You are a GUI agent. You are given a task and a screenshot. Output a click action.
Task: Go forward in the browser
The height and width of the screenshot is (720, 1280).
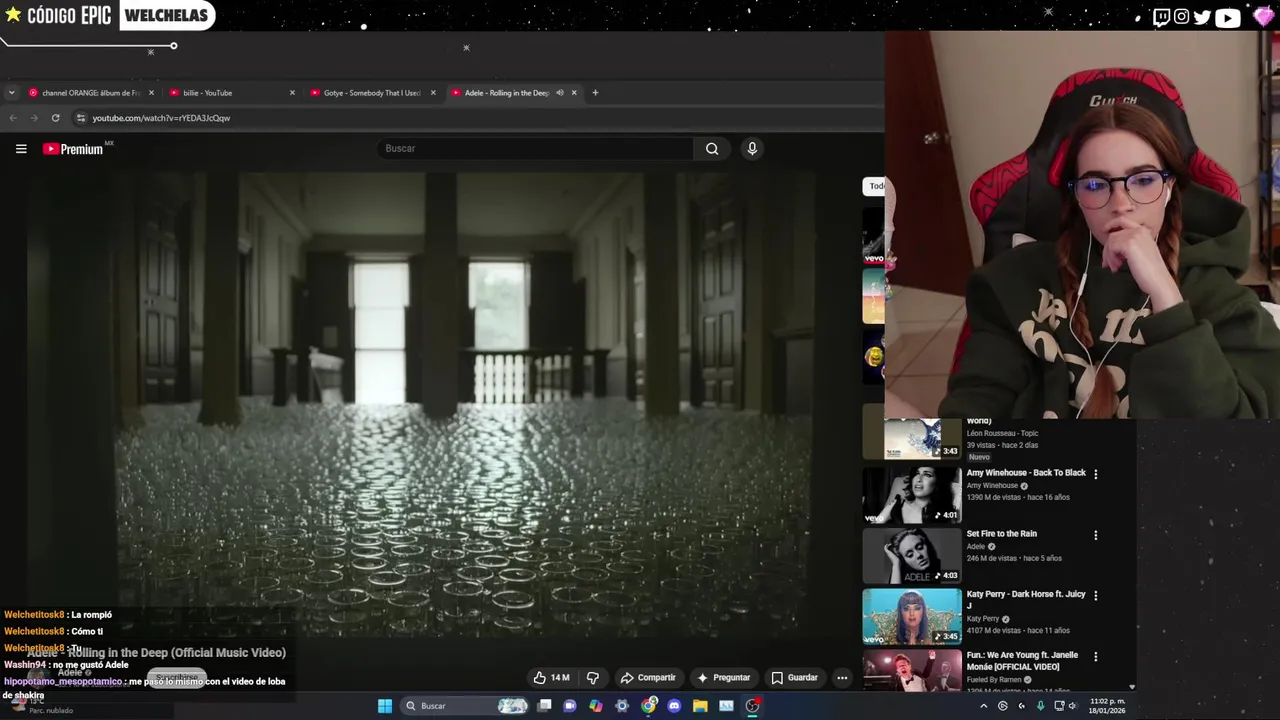click(34, 118)
